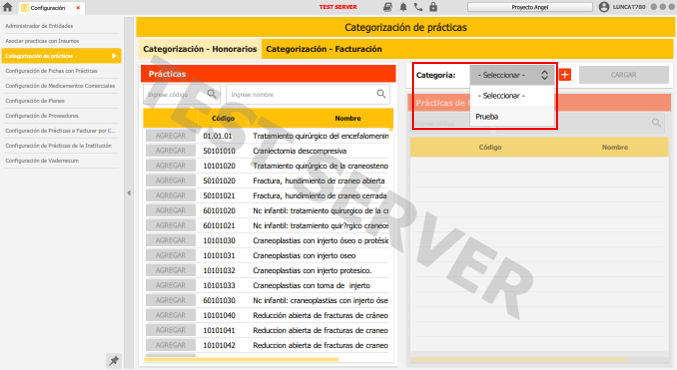677x370 pixels.
Task: Click the Proyecto Angel project field
Action: [x=530, y=7]
